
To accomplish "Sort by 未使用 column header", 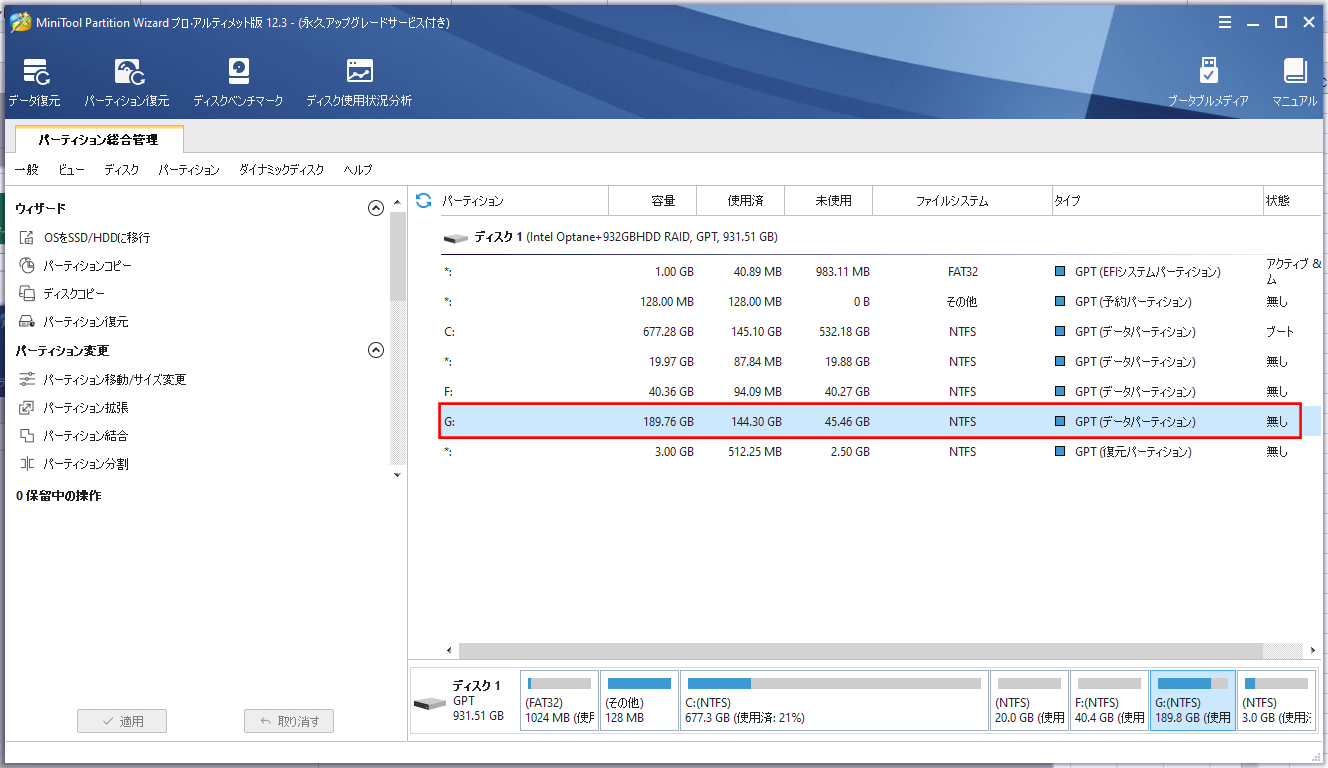I will (x=829, y=201).
